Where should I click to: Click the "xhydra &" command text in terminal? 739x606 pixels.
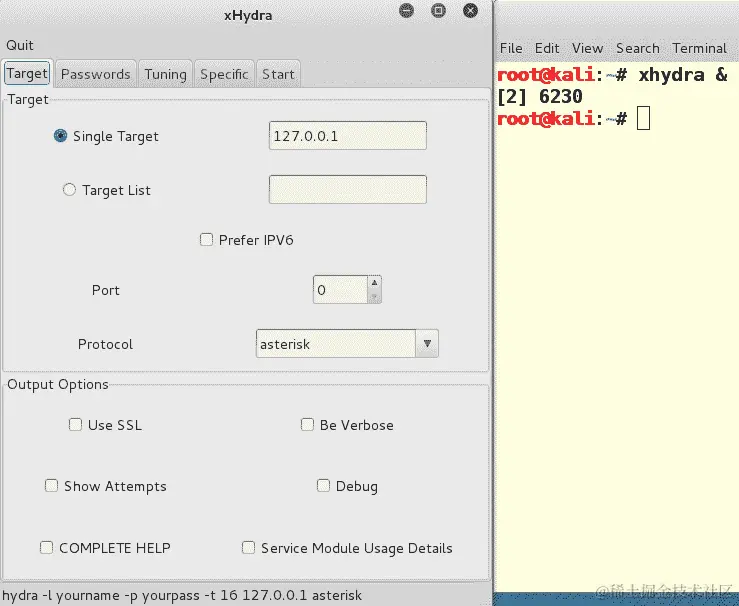click(x=683, y=74)
